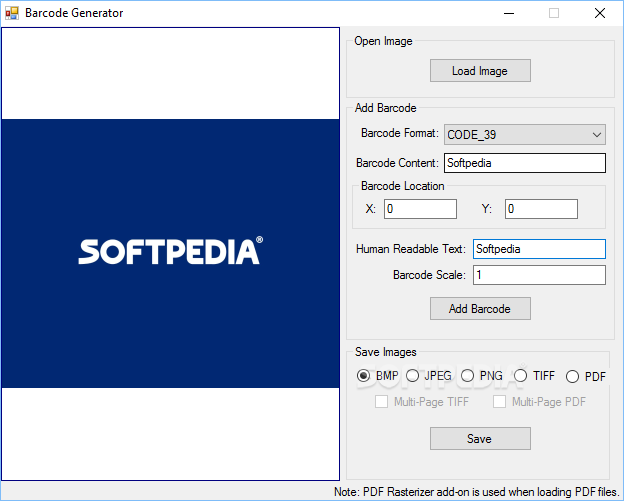624x501 pixels.
Task: Click the Load Image button
Action: (x=480, y=71)
